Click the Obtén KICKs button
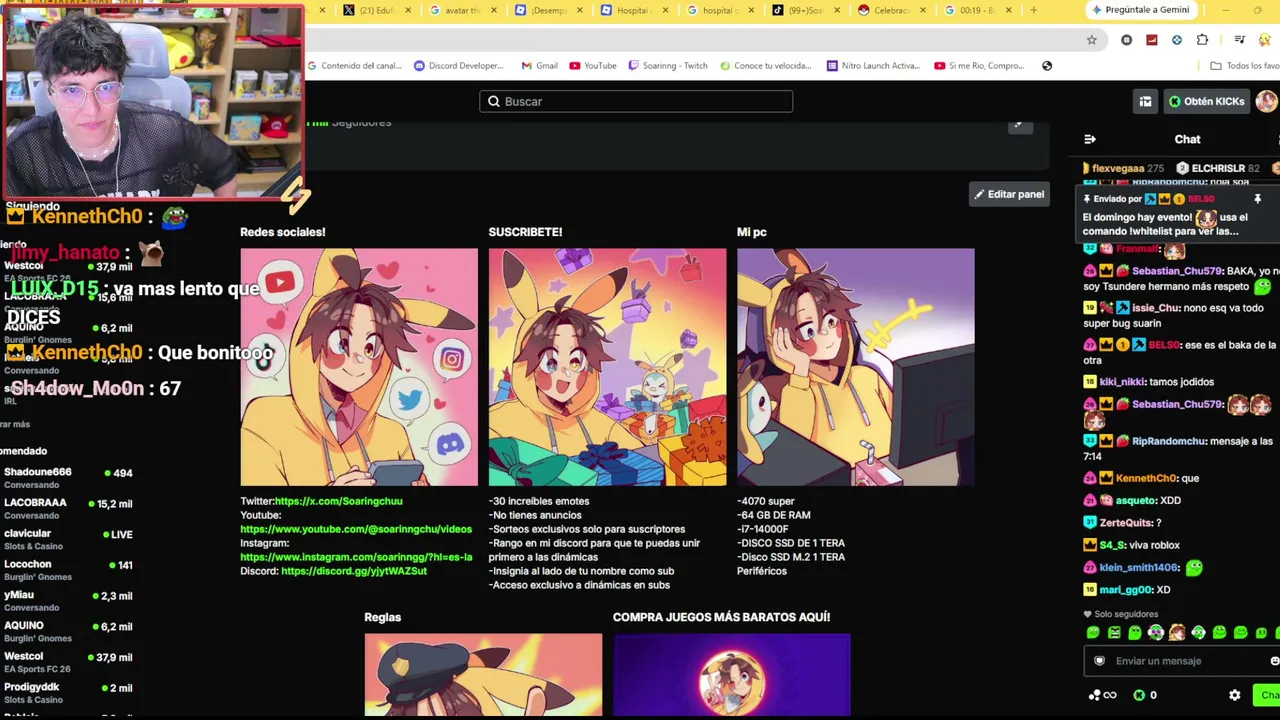 1205,101
